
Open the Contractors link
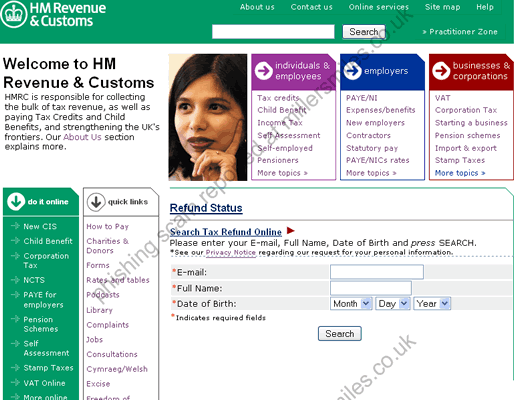click(368, 135)
